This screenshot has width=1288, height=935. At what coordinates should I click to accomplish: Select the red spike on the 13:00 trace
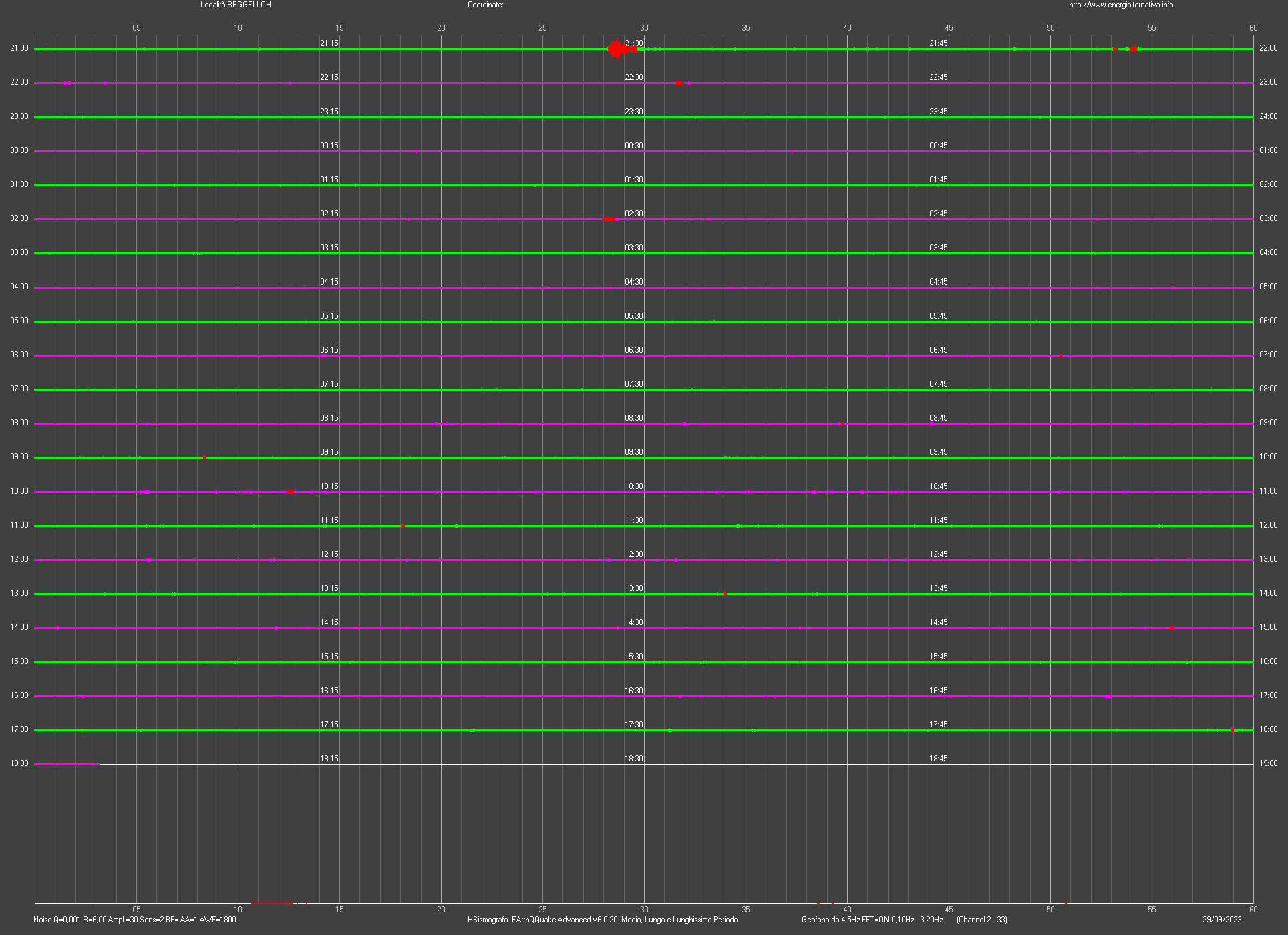point(725,594)
